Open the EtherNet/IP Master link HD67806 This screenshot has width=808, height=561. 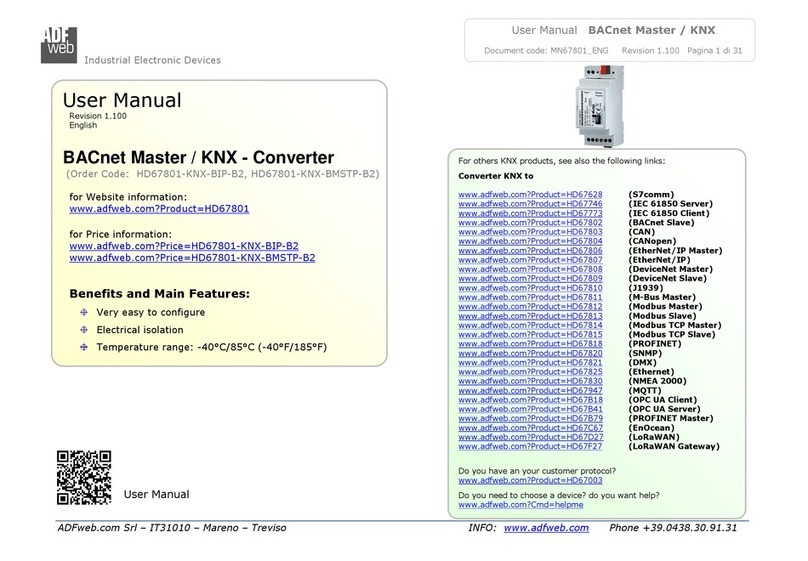pos(530,250)
